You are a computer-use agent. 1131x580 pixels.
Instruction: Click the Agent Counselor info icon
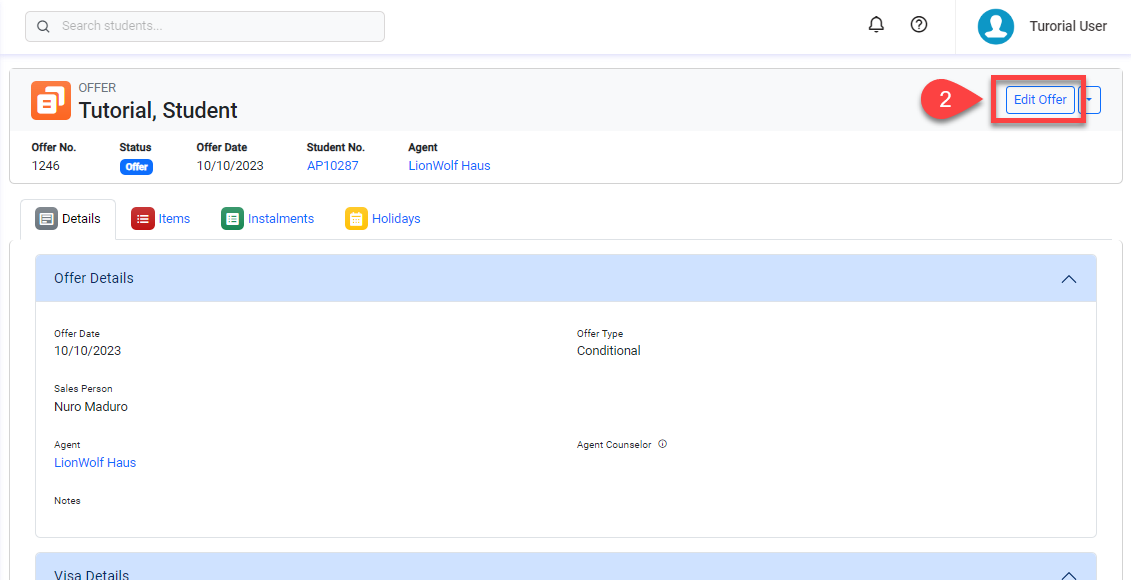click(x=663, y=444)
